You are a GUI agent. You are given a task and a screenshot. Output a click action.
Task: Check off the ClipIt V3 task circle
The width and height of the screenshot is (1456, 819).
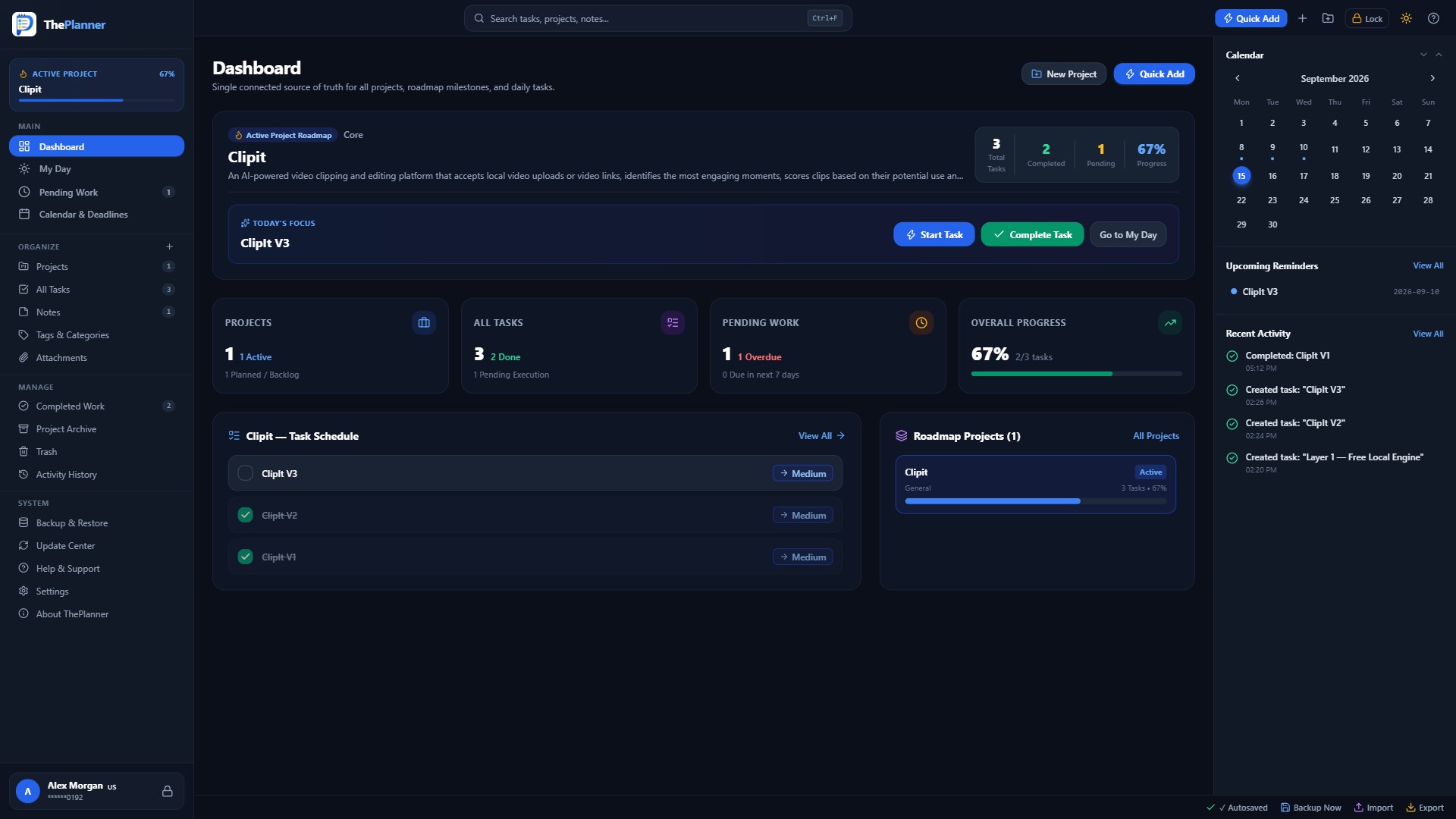point(246,473)
